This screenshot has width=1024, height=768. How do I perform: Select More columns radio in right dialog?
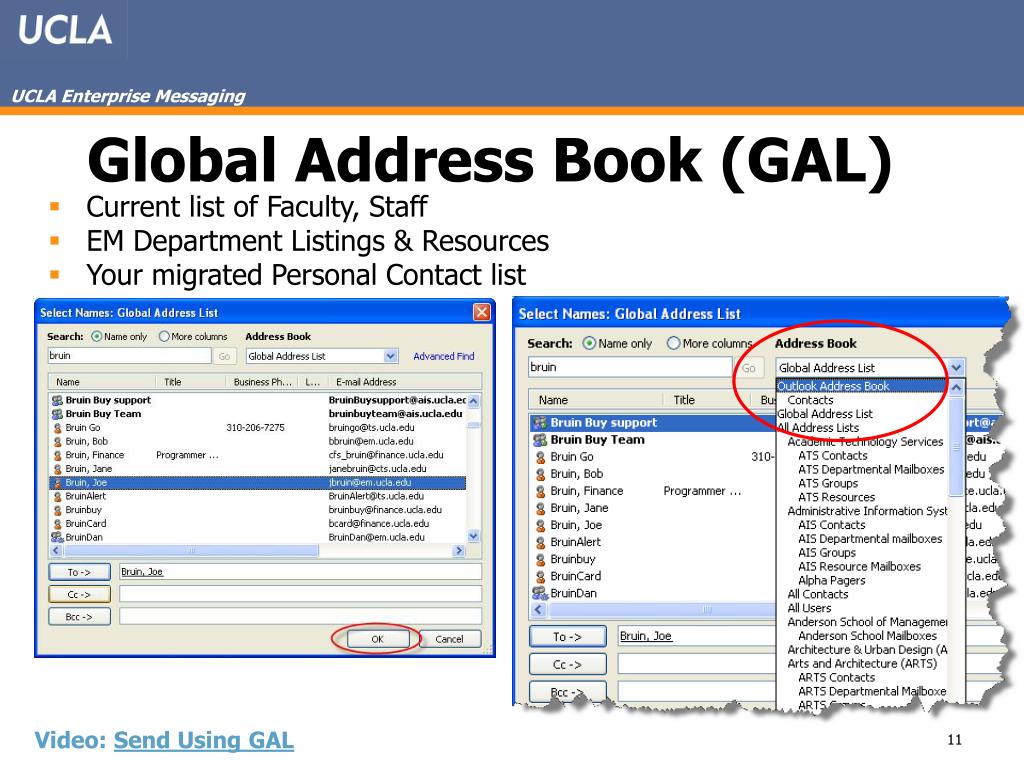click(673, 344)
